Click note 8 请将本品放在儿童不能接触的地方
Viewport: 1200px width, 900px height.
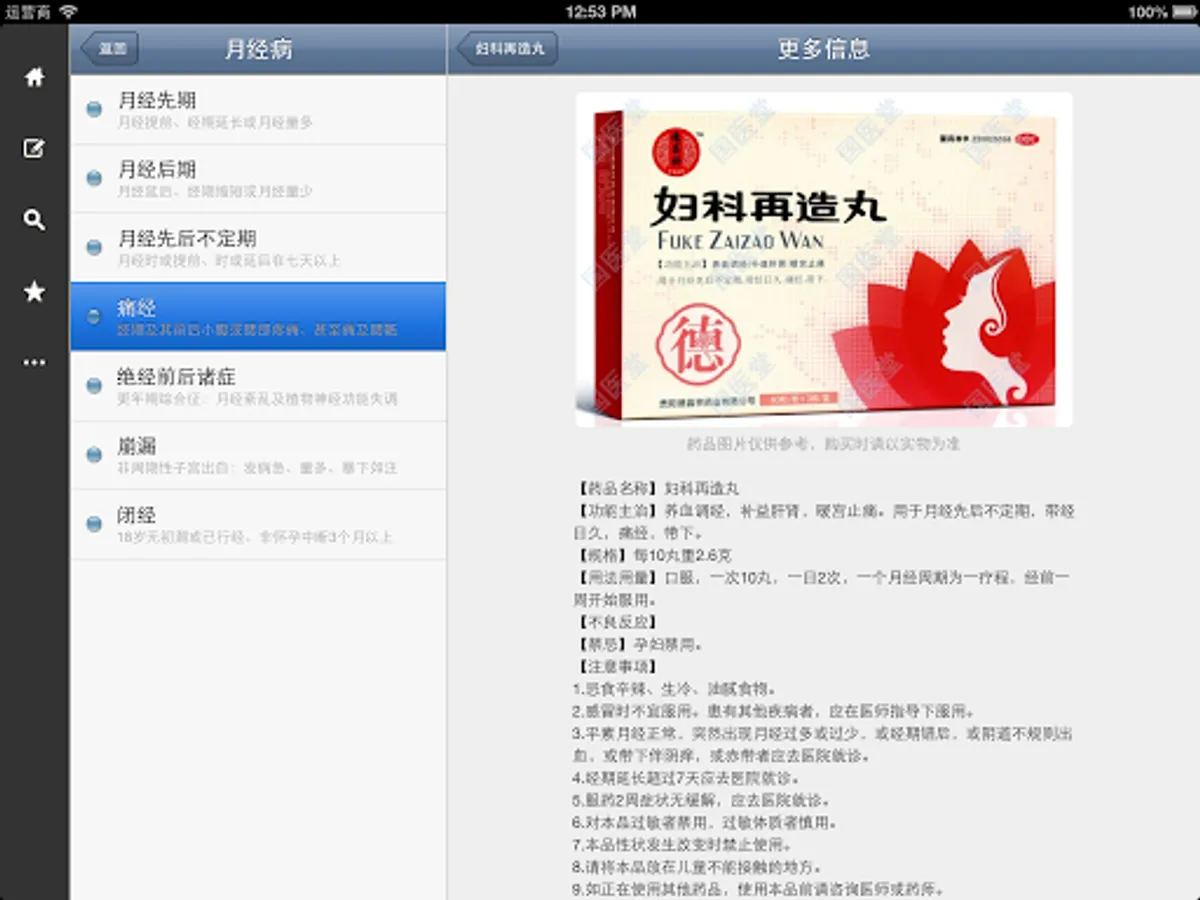[x=697, y=866]
